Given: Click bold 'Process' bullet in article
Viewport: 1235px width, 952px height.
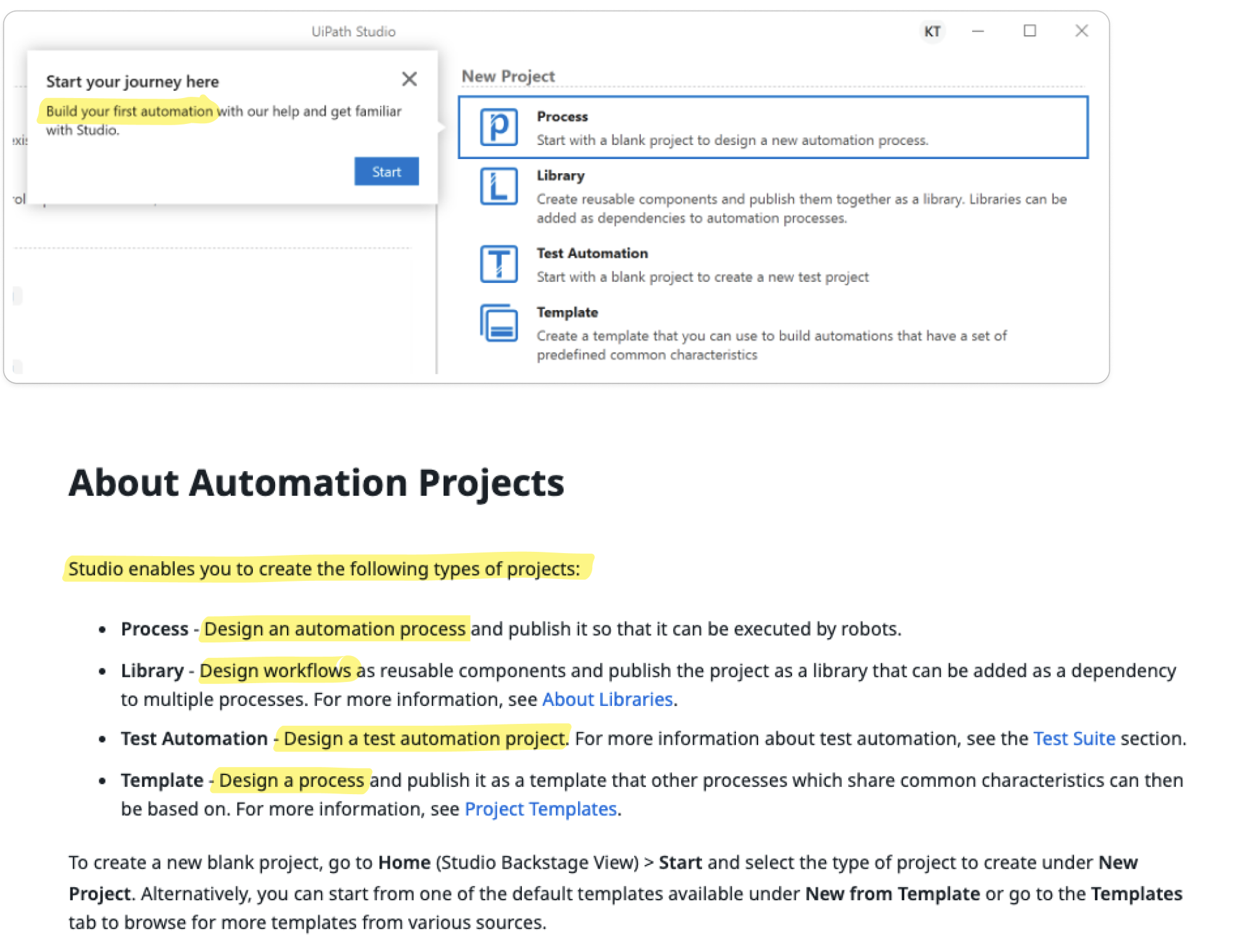Looking at the screenshot, I should coord(154,629).
